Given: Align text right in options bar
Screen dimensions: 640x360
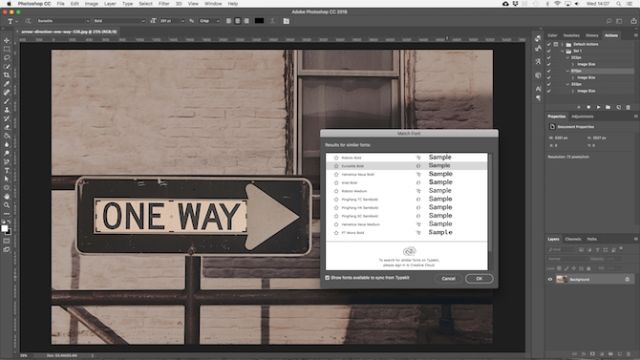Looking at the screenshot, I should coord(247,21).
